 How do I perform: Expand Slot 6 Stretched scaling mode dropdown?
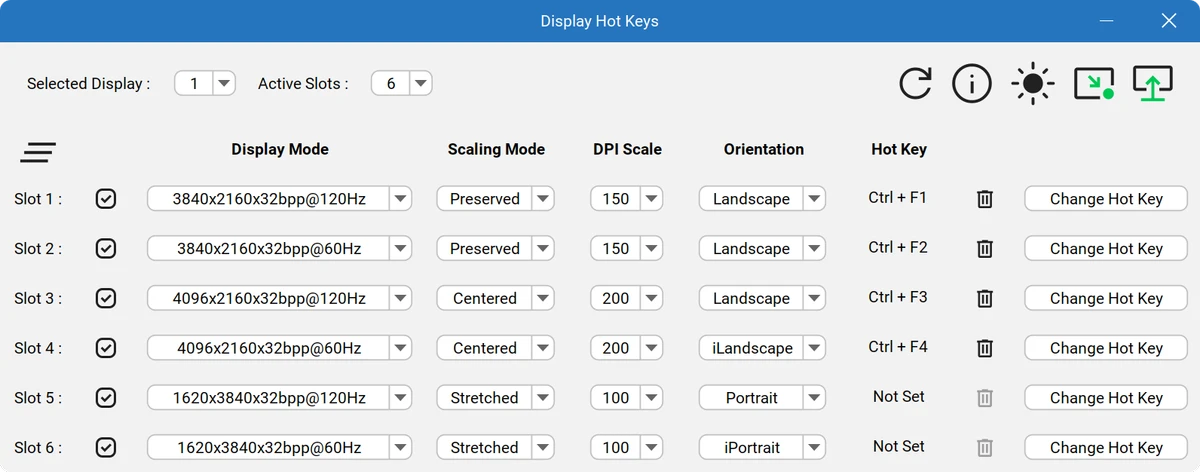click(x=495, y=448)
